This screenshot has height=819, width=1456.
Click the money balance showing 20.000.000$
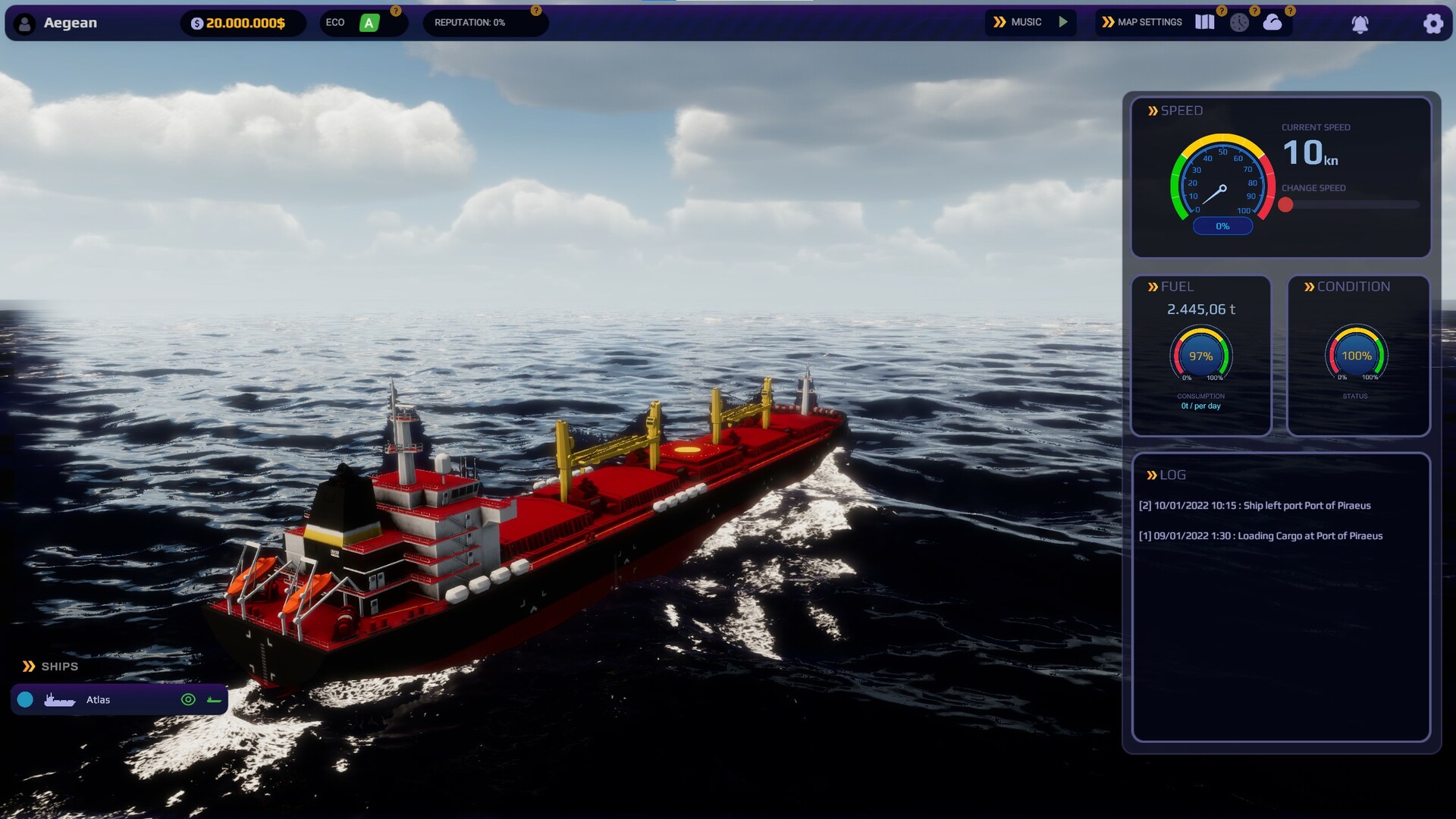pos(241,24)
